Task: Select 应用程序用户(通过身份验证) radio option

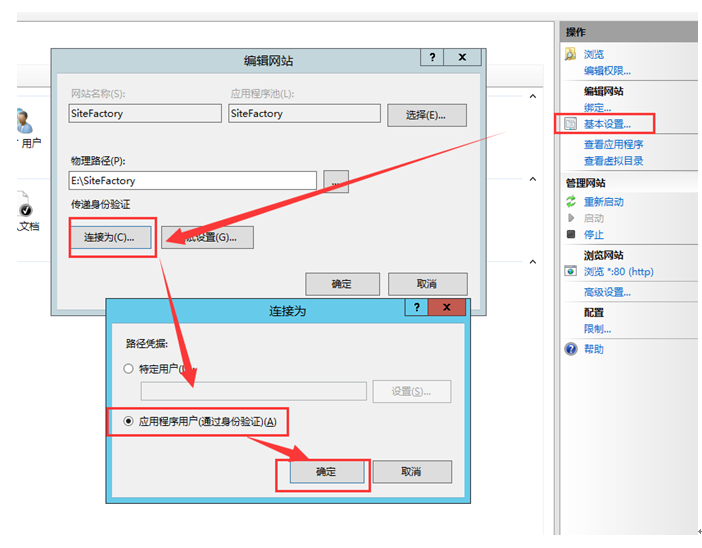Action: click(x=128, y=422)
